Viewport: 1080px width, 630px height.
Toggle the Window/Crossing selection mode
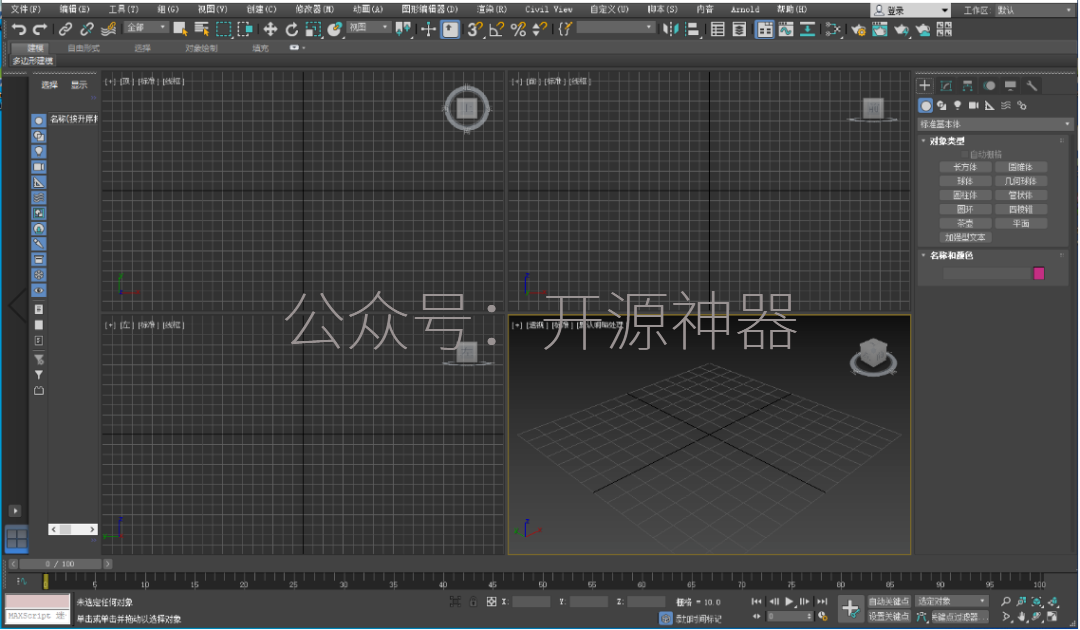point(245,29)
